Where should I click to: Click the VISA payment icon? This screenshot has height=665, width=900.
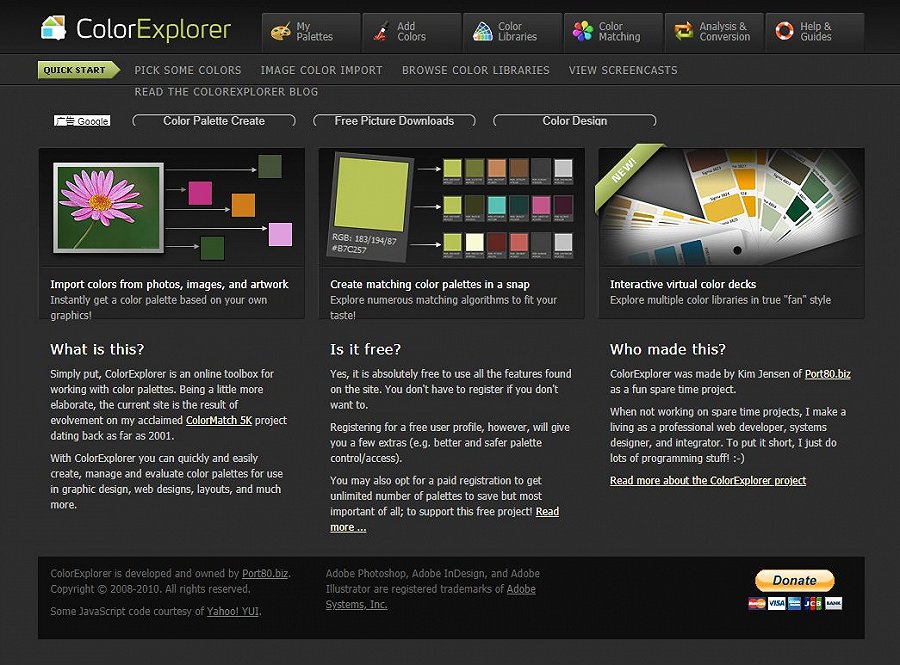(x=776, y=603)
